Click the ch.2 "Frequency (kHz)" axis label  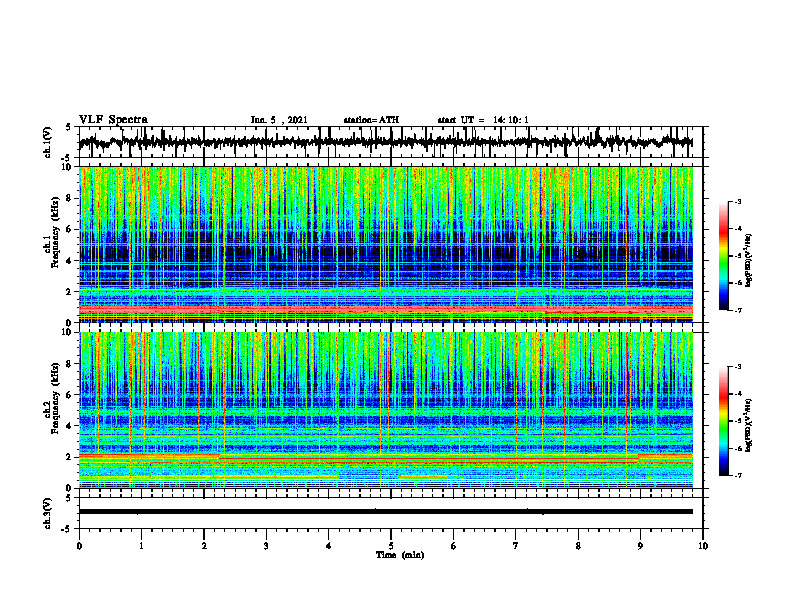[x=56, y=398]
